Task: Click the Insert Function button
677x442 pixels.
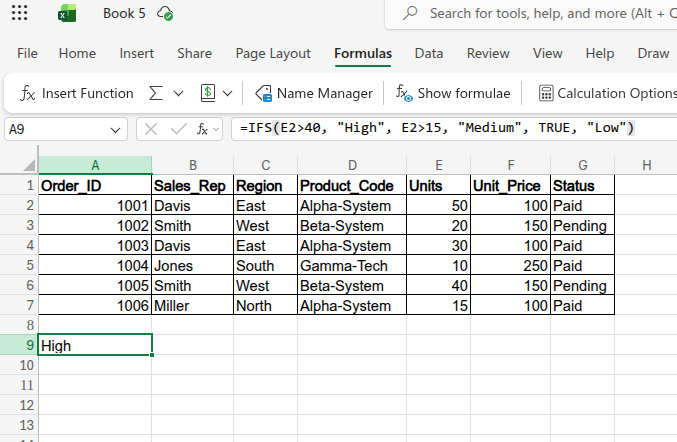Action: 77,93
